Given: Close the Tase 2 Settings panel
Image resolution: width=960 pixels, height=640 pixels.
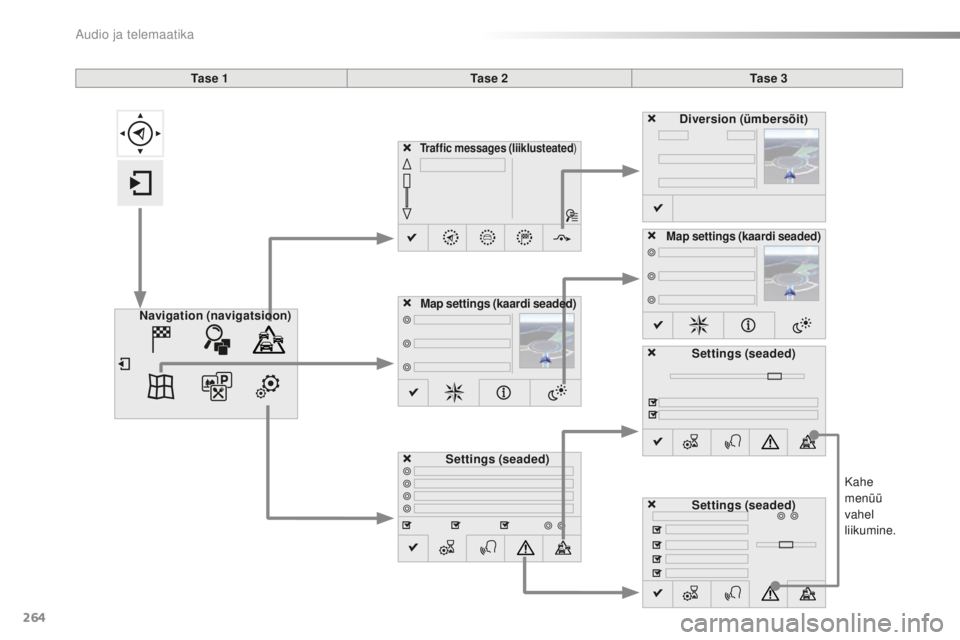Looking at the screenshot, I should click(407, 459).
